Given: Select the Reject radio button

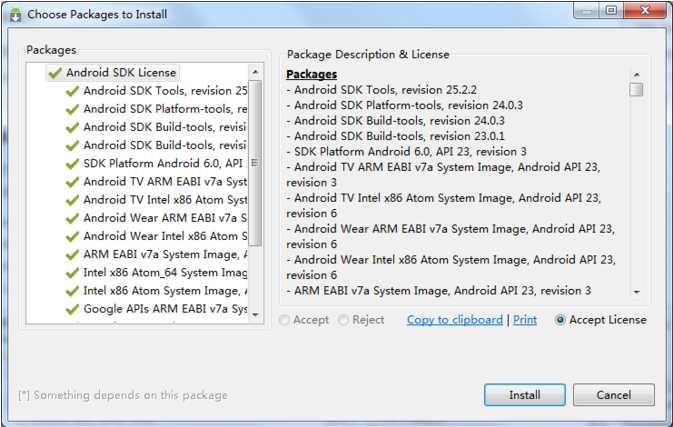Looking at the screenshot, I should click(343, 320).
